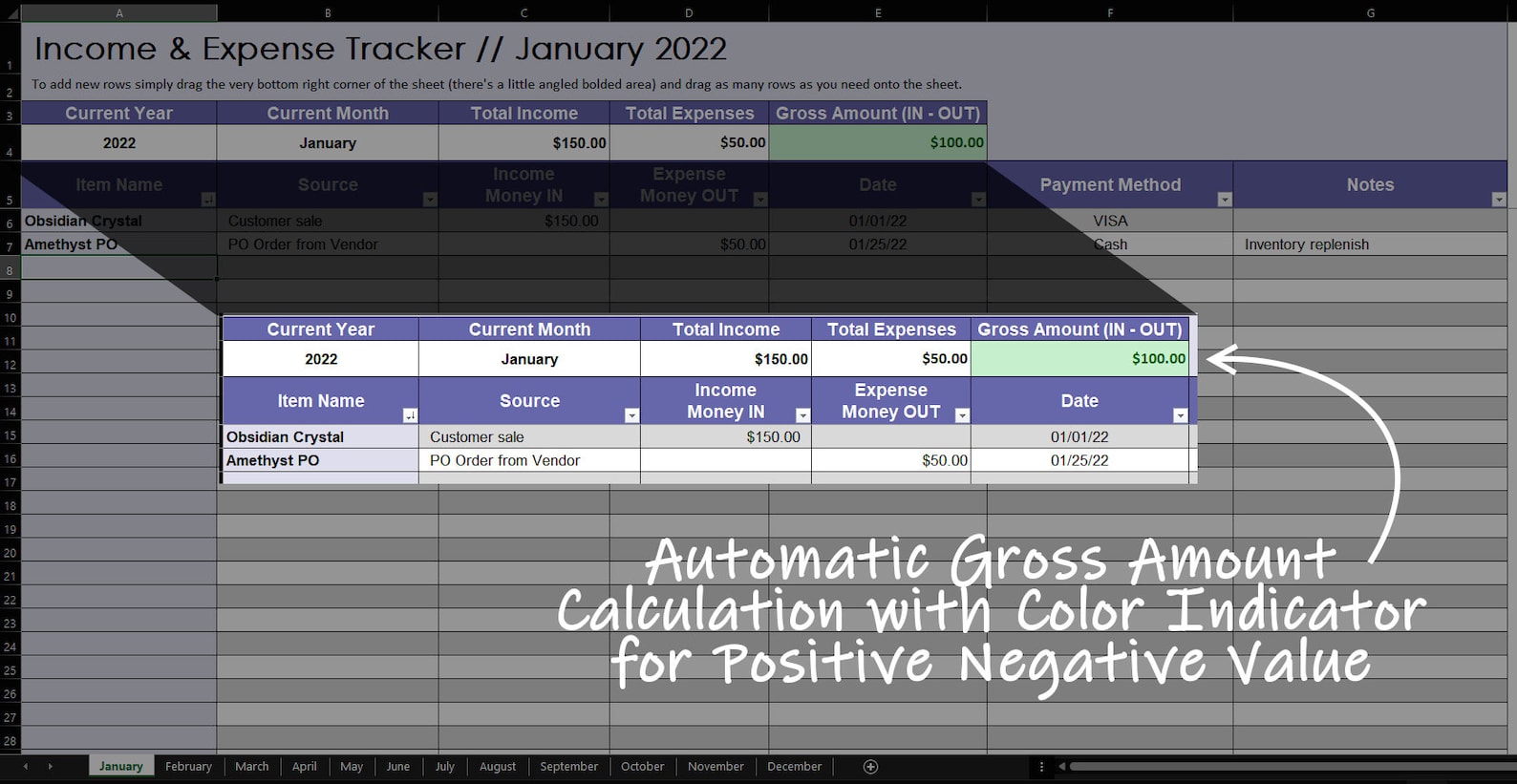Open the November sheet tab

[x=716, y=766]
